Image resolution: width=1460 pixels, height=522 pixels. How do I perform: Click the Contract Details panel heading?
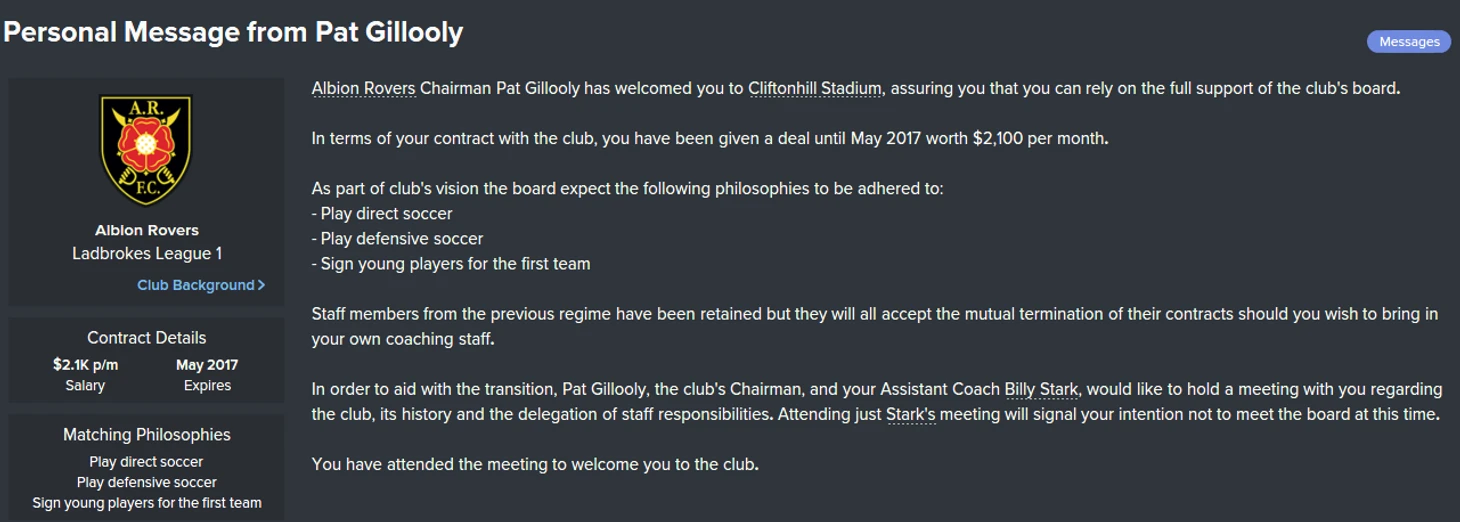pyautogui.click(x=147, y=338)
